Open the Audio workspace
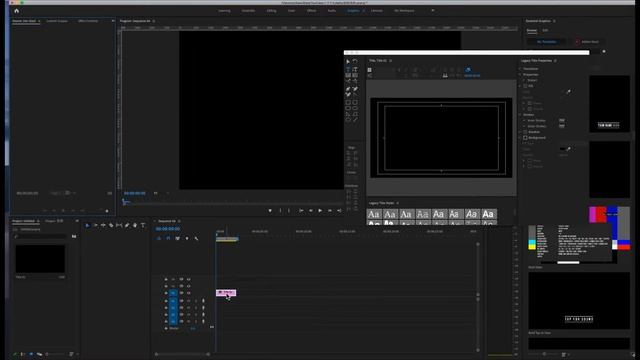 coord(332,11)
